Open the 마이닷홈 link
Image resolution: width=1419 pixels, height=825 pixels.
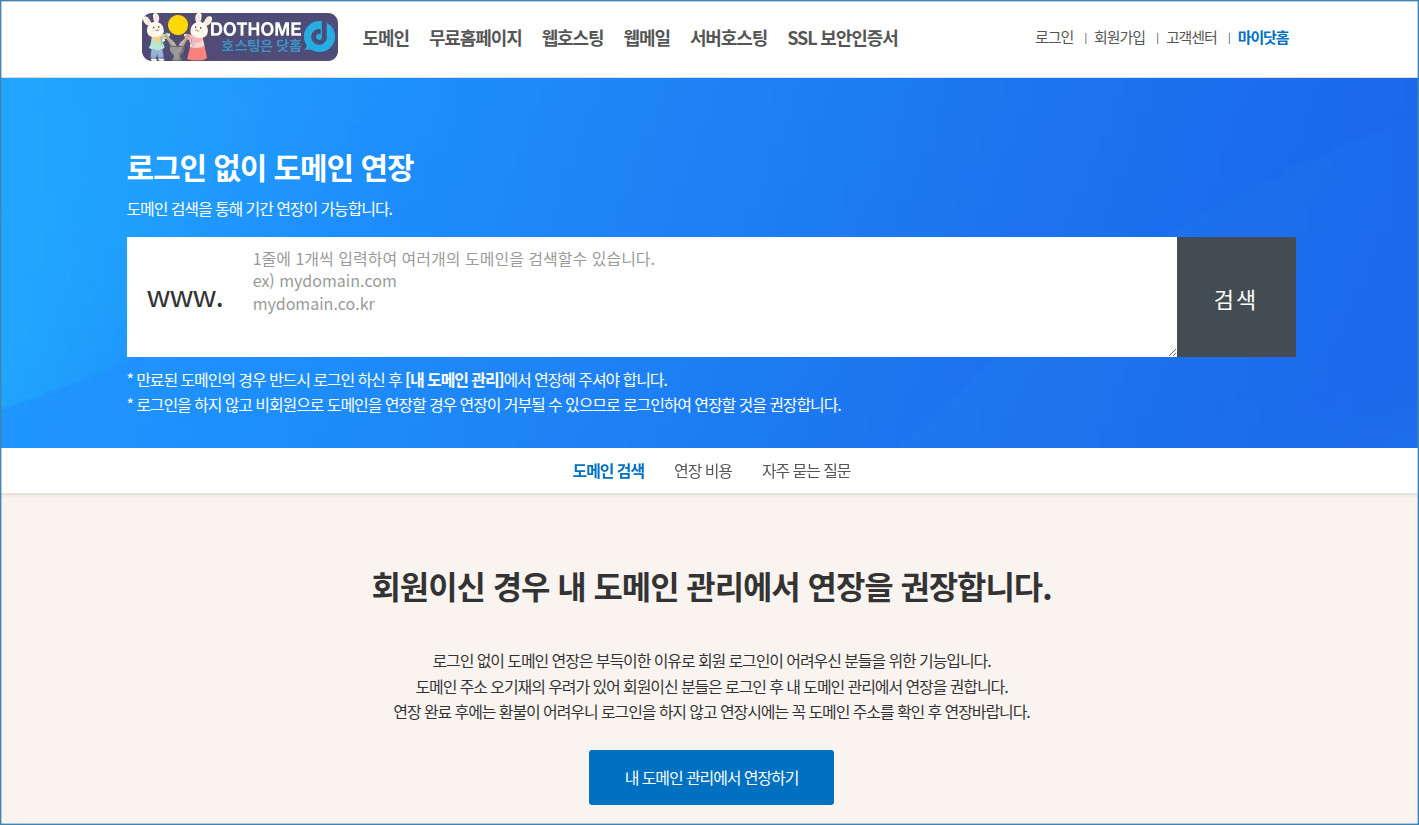[x=1263, y=38]
